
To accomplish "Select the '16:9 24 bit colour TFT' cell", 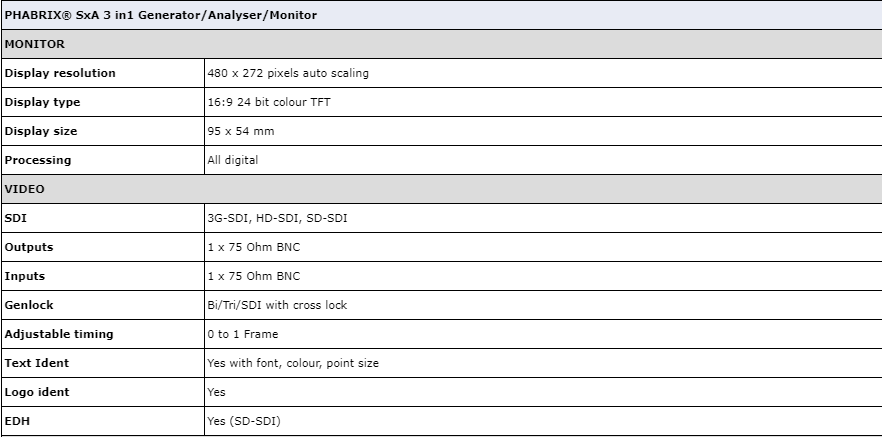I will click(x=268, y=102).
